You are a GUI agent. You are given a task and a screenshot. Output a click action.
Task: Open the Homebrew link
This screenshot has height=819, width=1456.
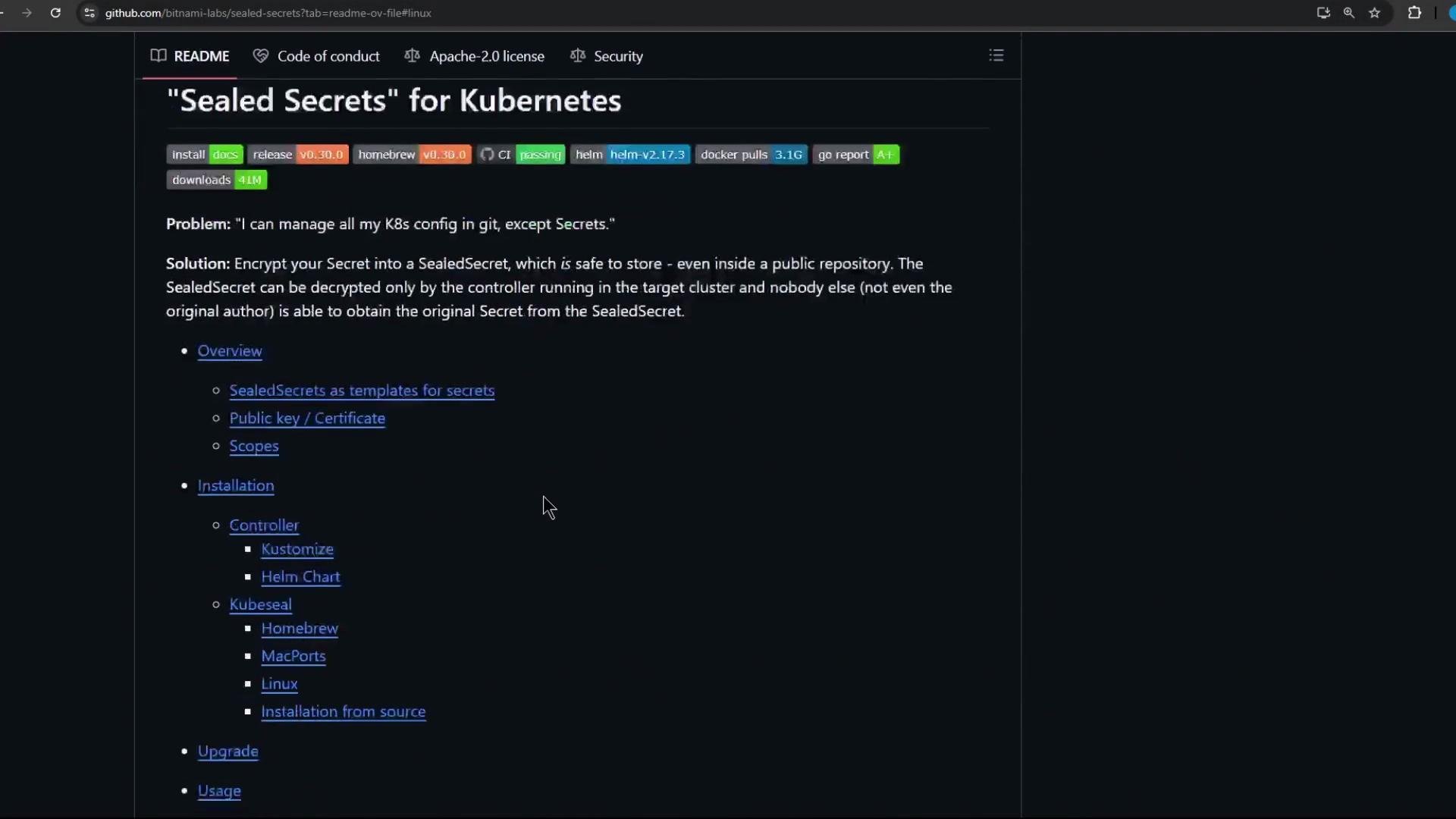pos(300,629)
